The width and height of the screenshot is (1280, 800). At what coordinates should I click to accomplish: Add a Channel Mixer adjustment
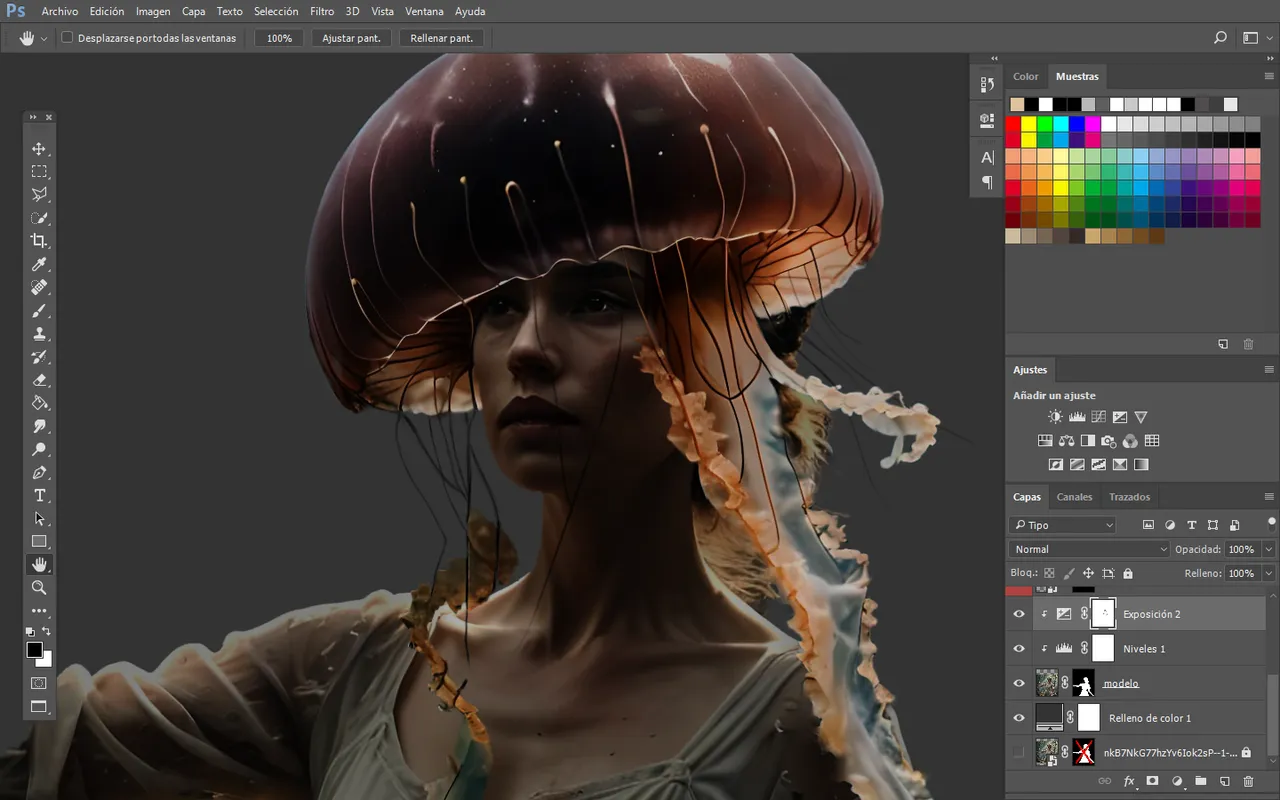click(x=1130, y=441)
